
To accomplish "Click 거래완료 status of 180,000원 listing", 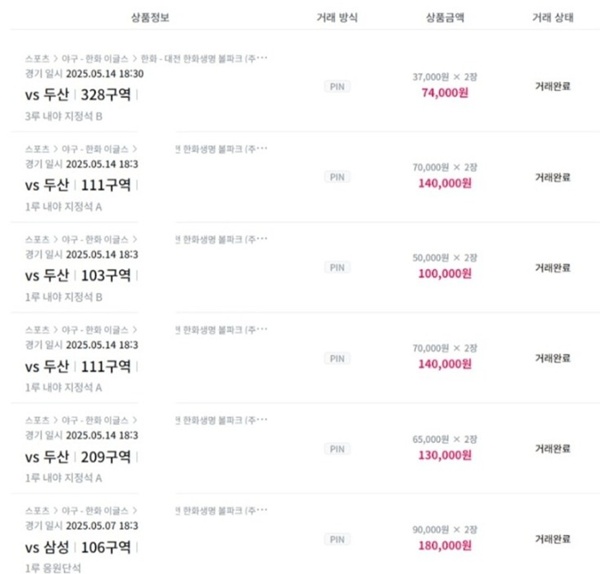I will 553,539.
